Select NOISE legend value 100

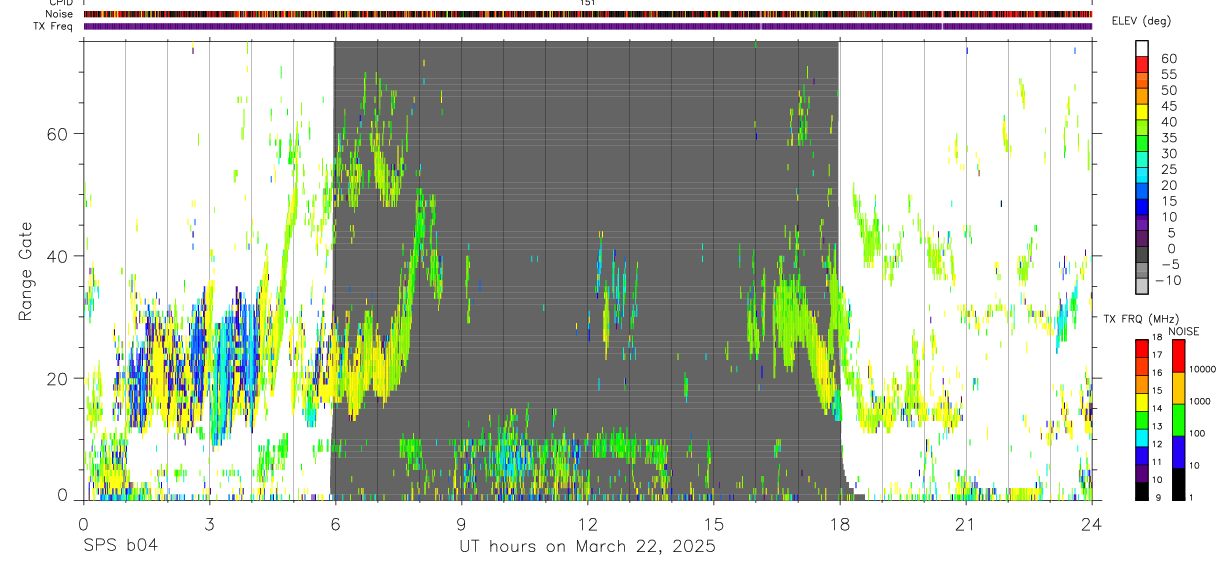point(1197,434)
